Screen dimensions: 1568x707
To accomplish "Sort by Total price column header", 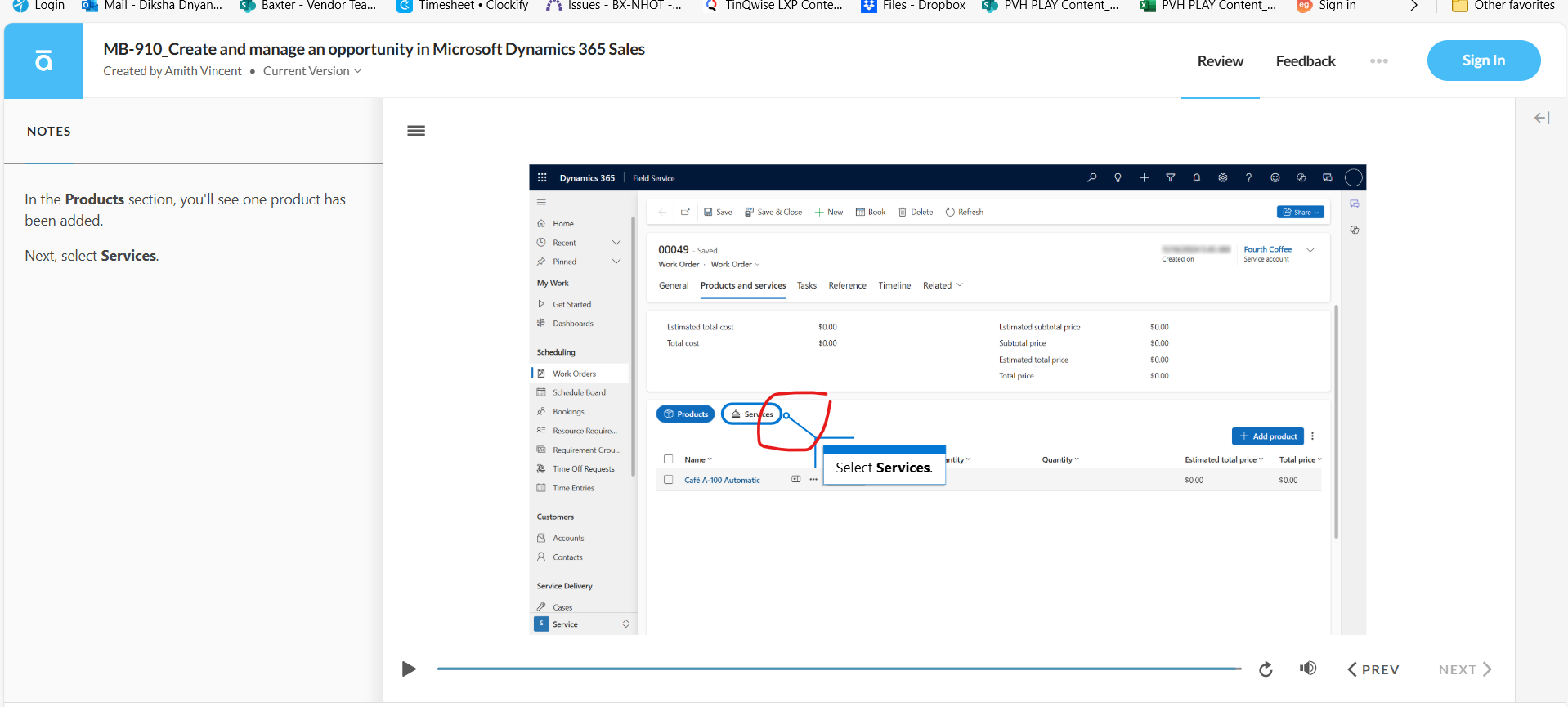I will point(1300,459).
